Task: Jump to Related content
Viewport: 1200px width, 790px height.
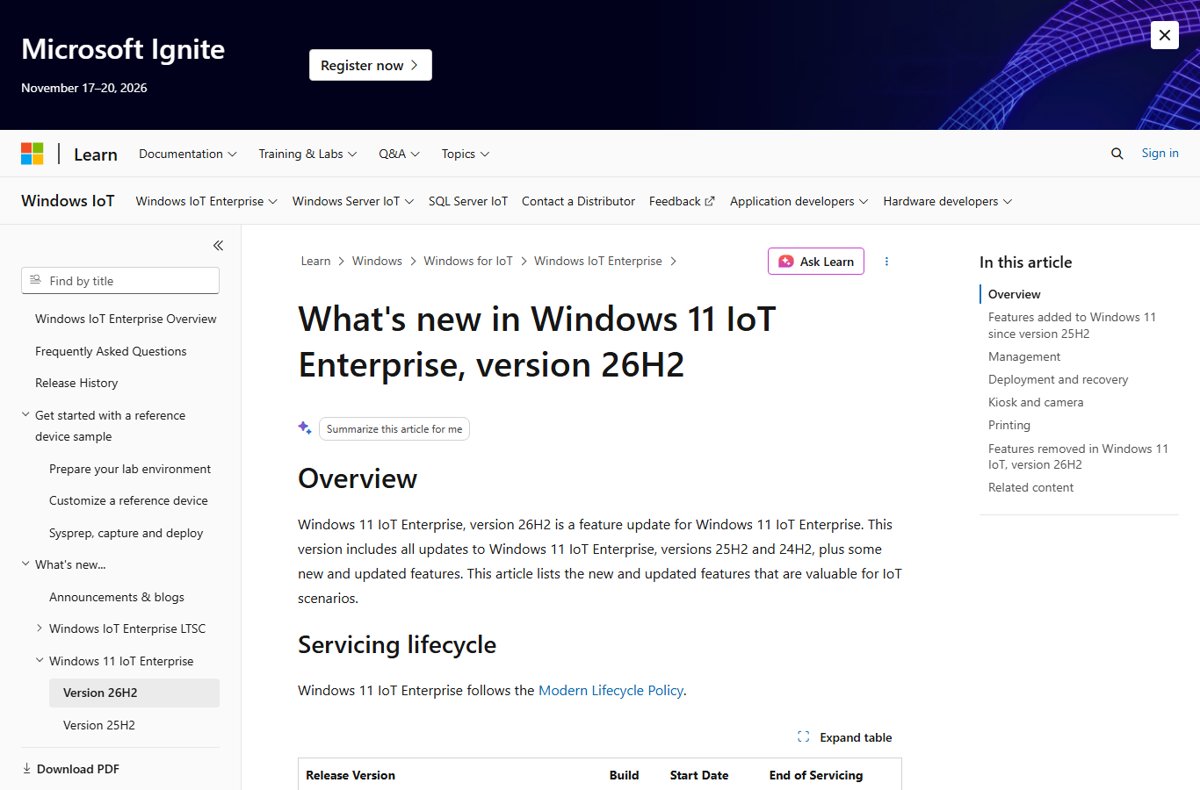Action: (x=1031, y=487)
